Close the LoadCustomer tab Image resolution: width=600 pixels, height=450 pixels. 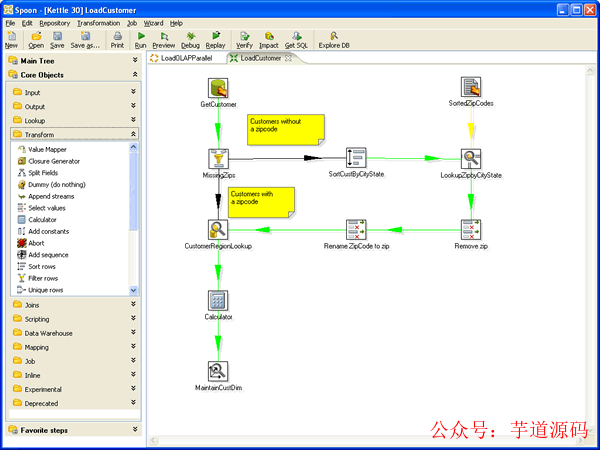(x=288, y=58)
